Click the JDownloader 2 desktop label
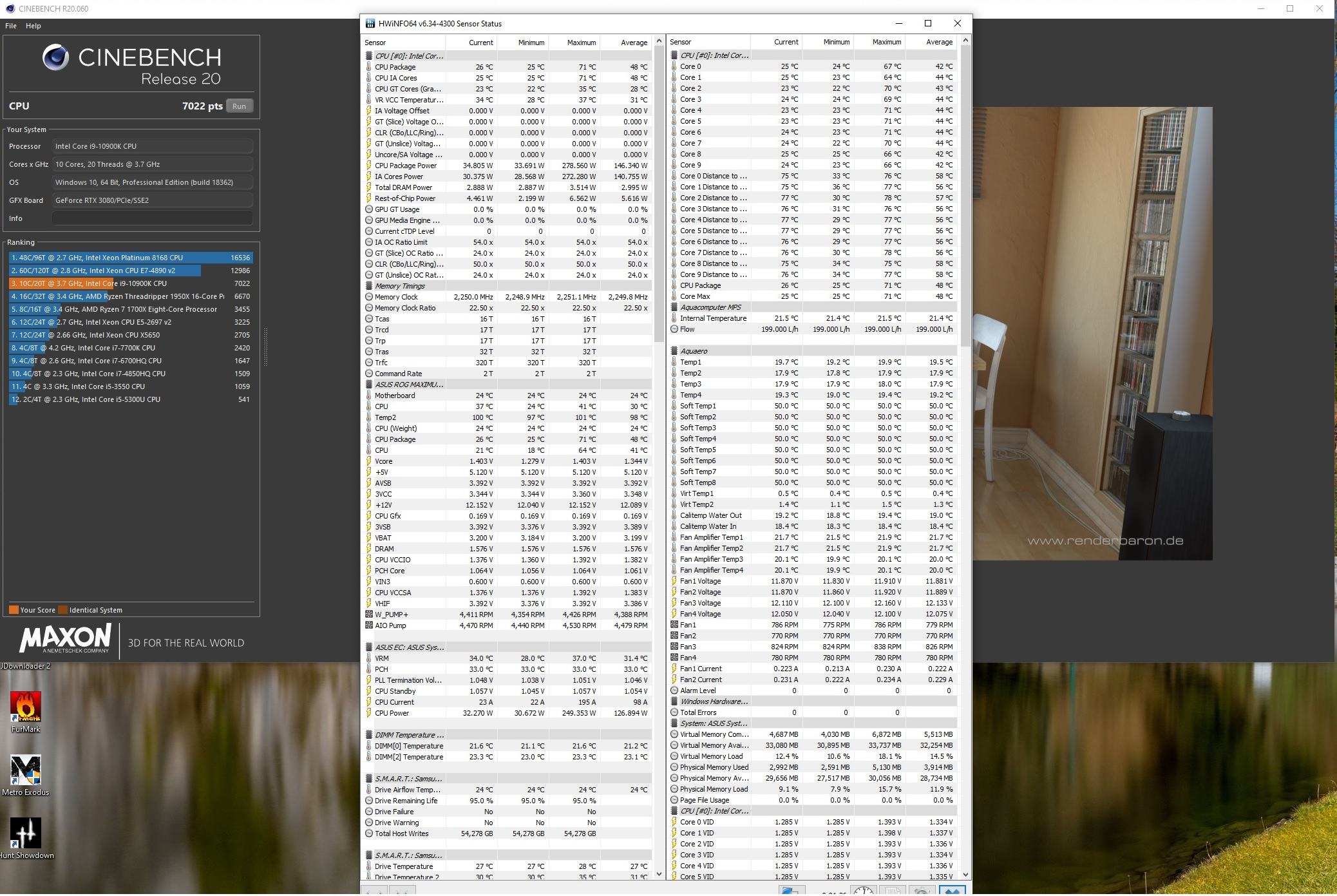1337x896 pixels. (x=26, y=666)
